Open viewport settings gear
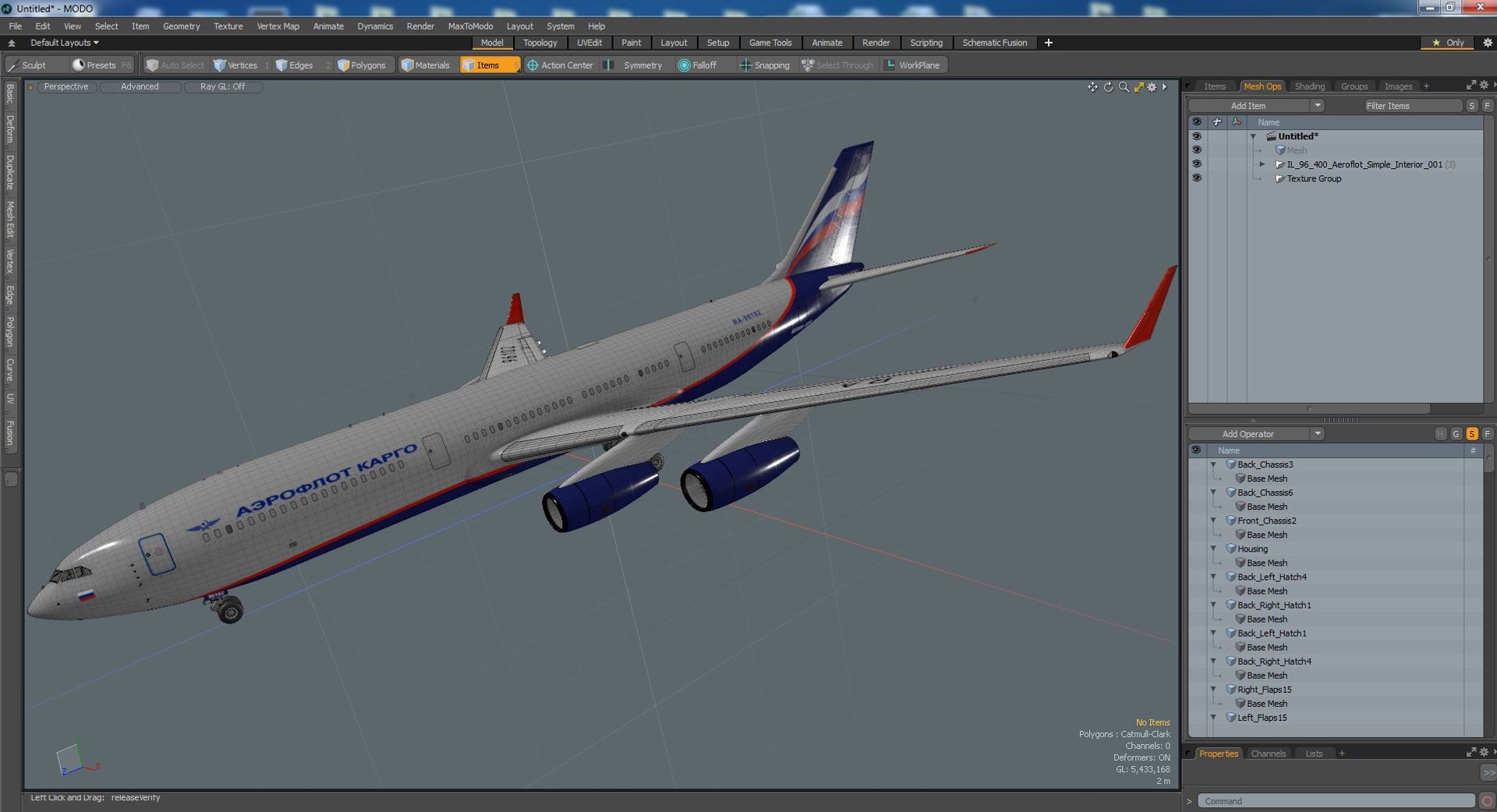 point(1152,87)
